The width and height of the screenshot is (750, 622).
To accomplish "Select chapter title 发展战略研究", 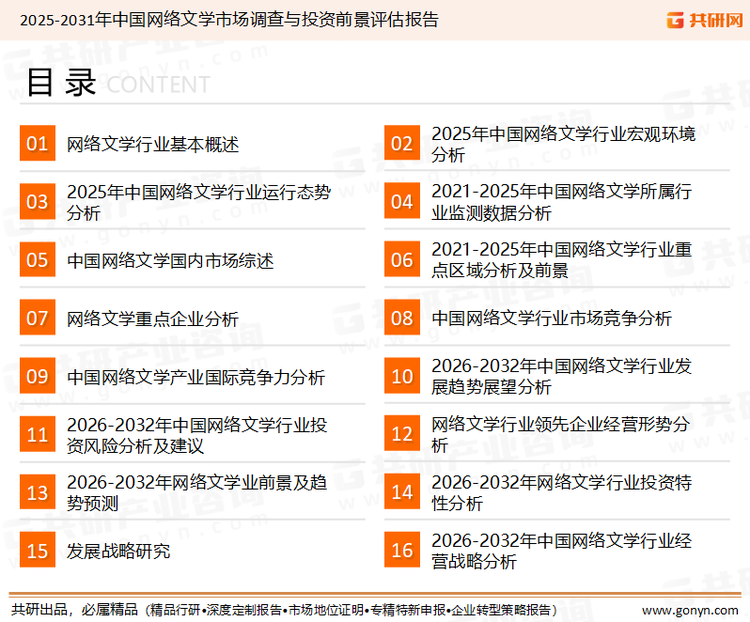I will (x=118, y=551).
